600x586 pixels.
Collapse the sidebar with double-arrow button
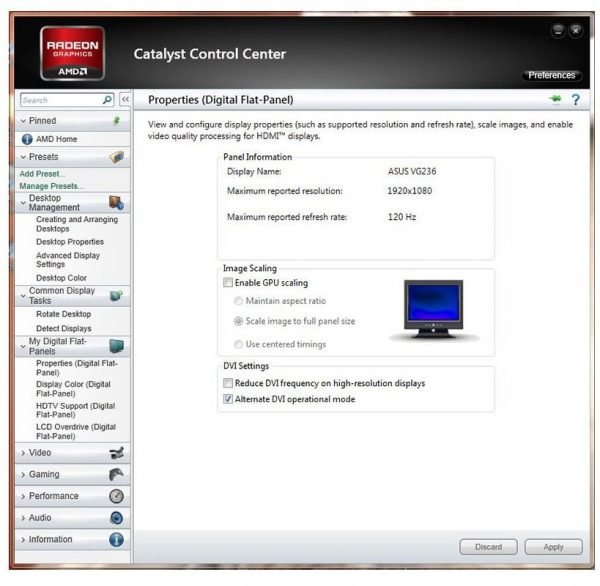tap(125, 100)
